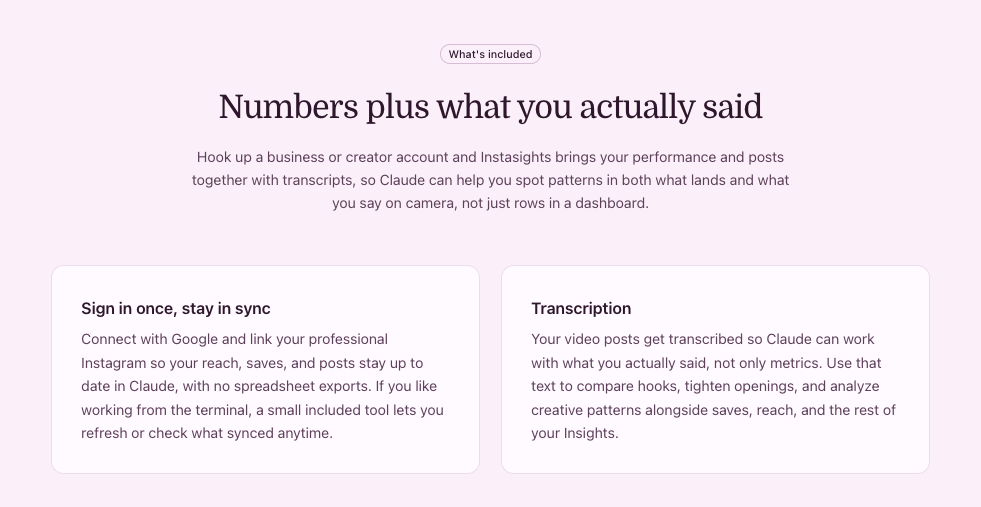The width and height of the screenshot is (981, 507).
Task: Click "spreadsheet exports" in the sign-in card
Action: pos(319,386)
